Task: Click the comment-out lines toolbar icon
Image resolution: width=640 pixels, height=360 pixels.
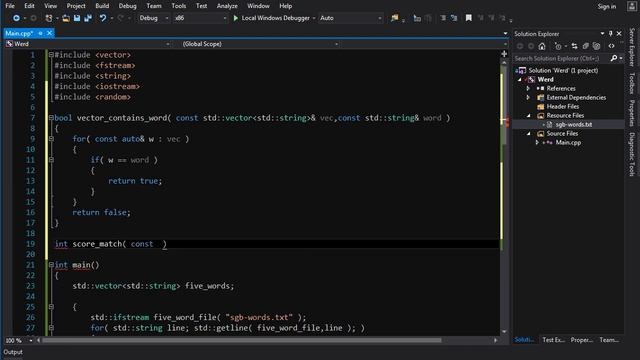Action: click(443, 18)
